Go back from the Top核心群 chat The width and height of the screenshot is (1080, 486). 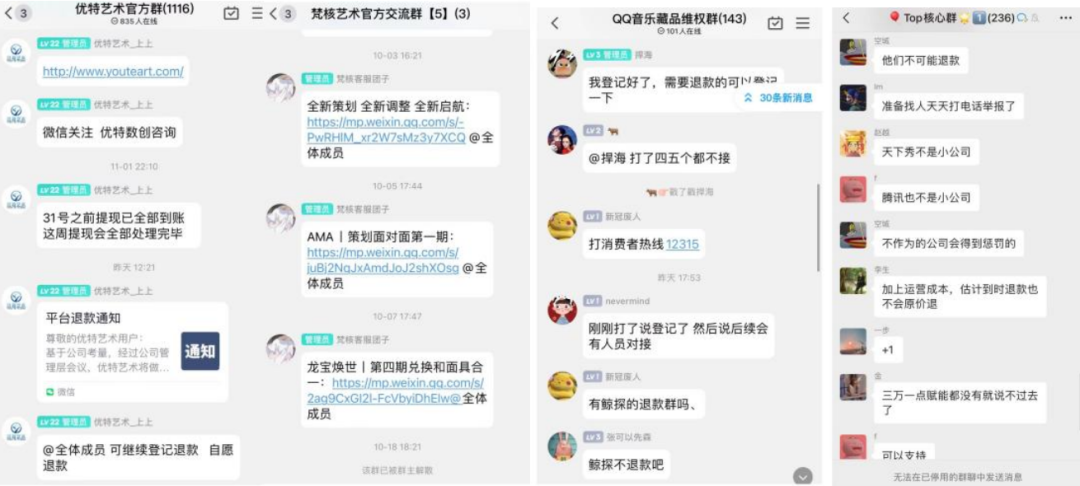846,18
